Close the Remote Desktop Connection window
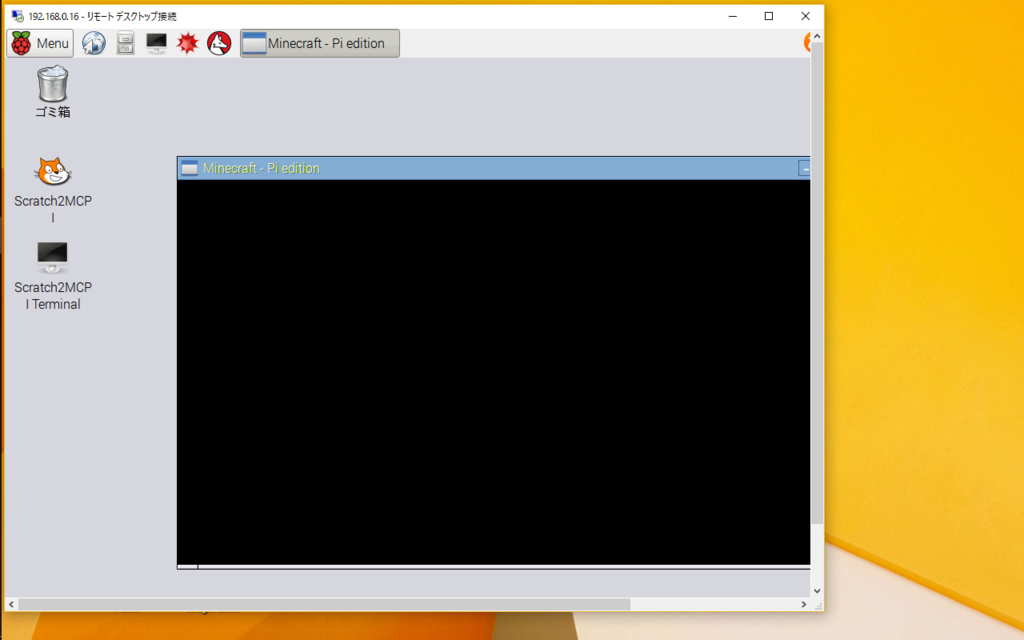Image resolution: width=1024 pixels, height=640 pixels. click(805, 16)
